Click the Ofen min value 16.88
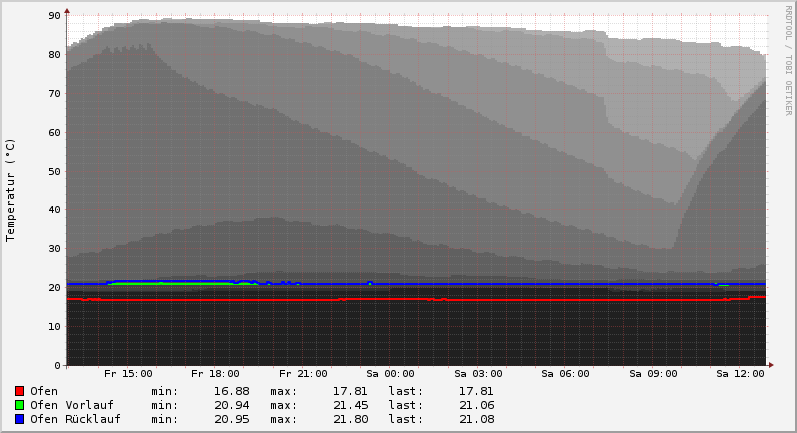The width and height of the screenshot is (797, 433). click(231, 391)
